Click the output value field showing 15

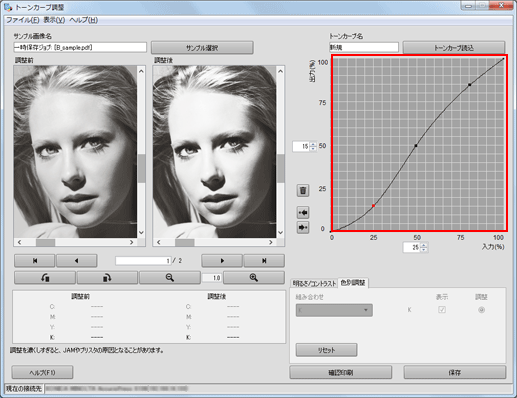point(301,146)
